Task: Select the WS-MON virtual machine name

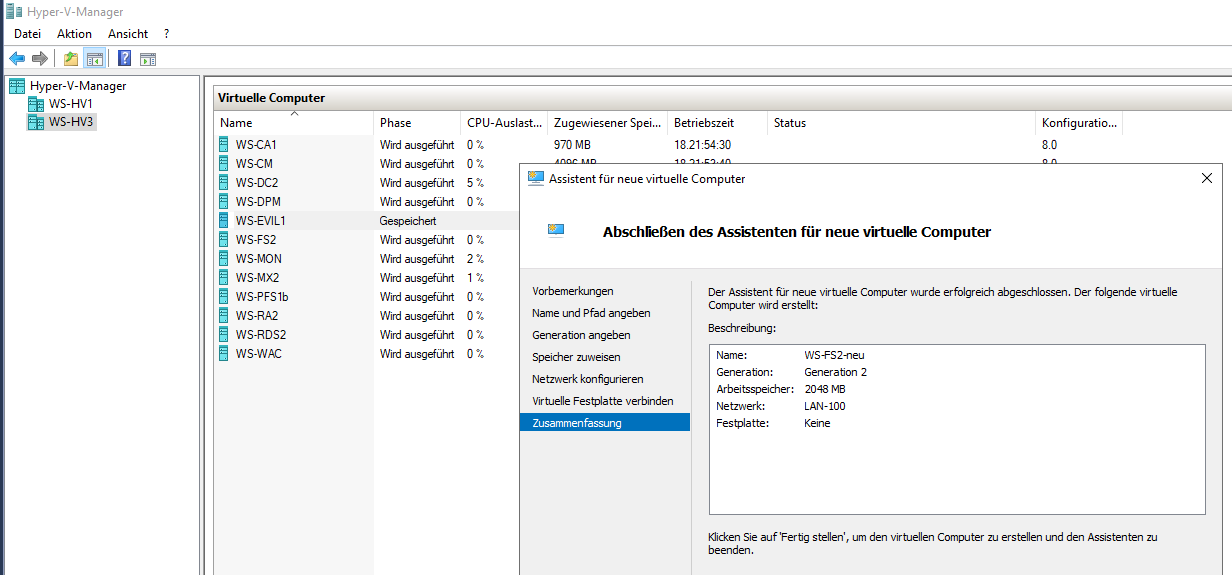Action: (259, 258)
